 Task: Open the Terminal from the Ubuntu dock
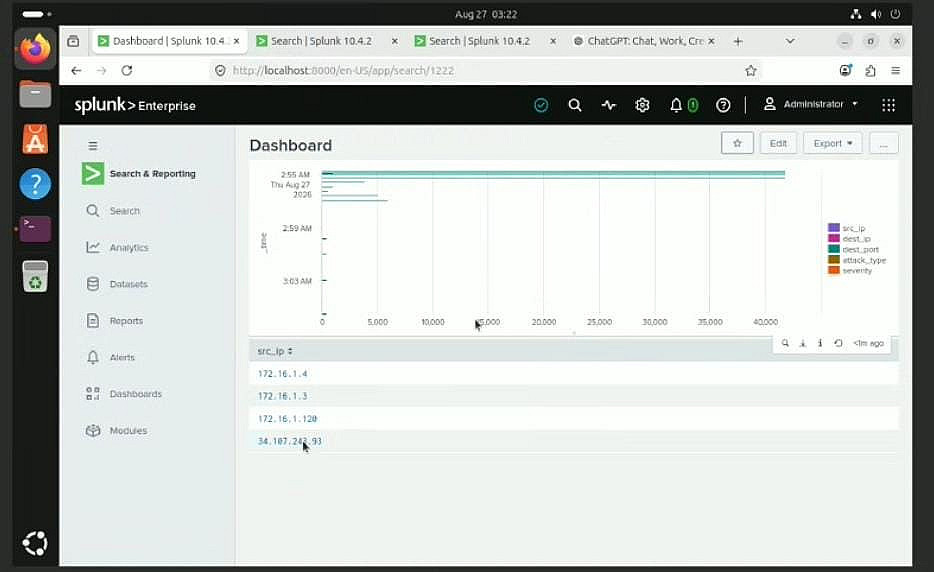(x=35, y=229)
